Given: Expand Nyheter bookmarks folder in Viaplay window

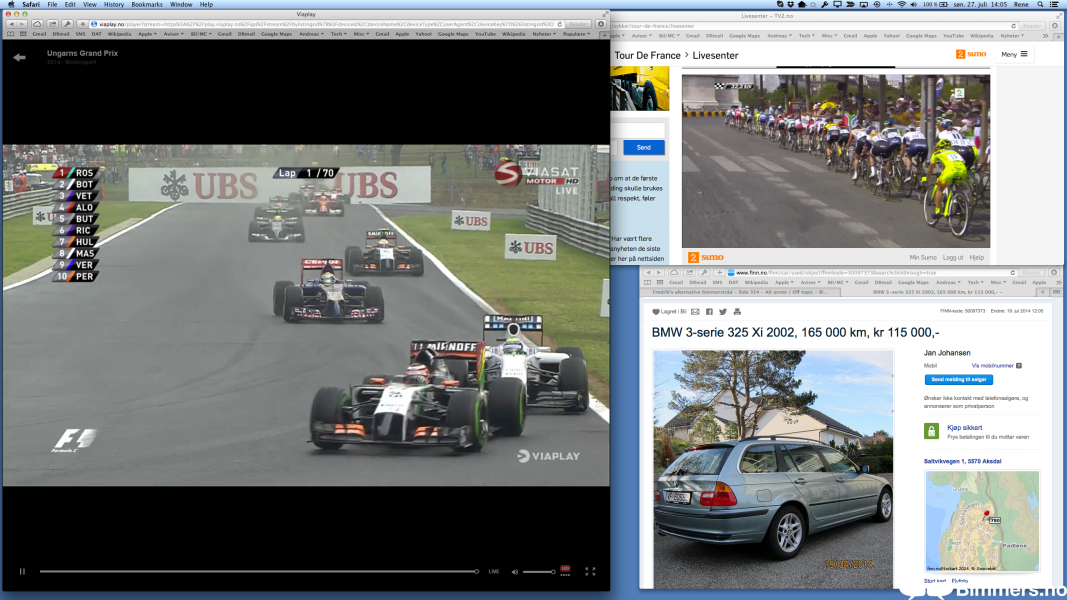Looking at the screenshot, I should pos(544,33).
